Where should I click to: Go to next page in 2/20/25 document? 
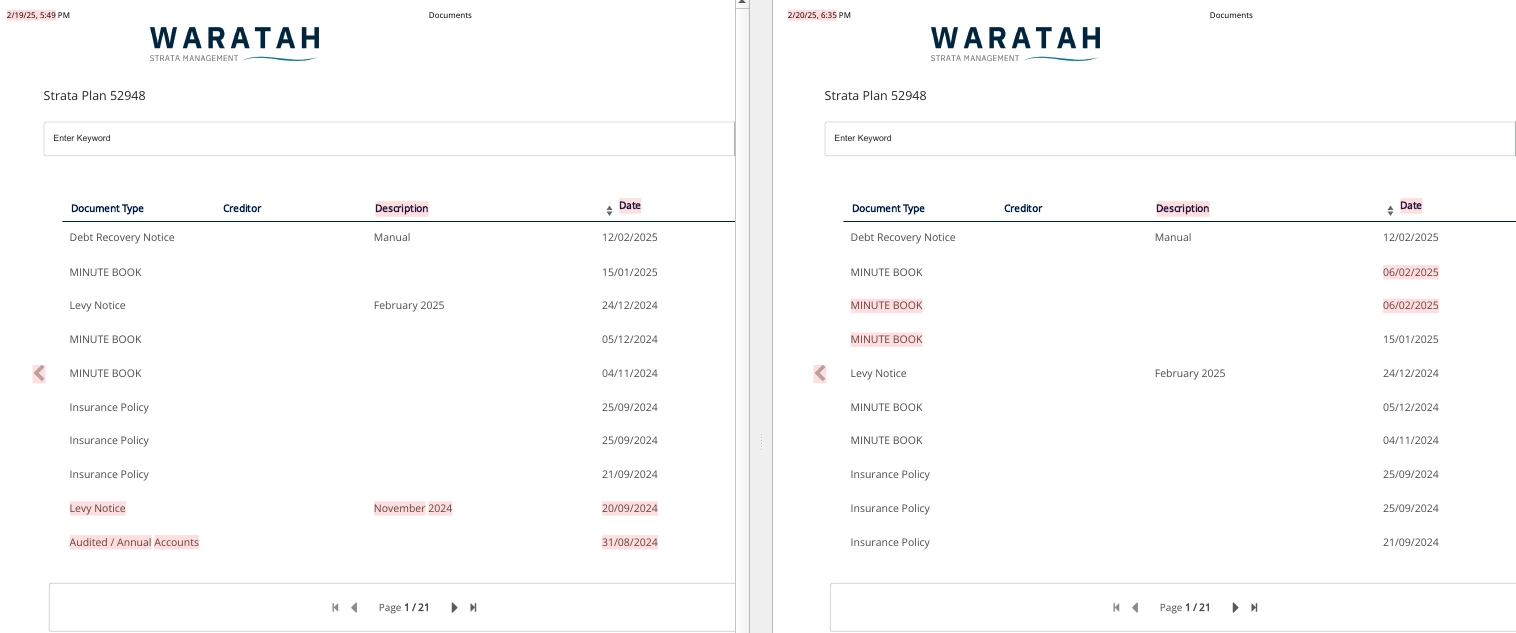(x=1235, y=607)
